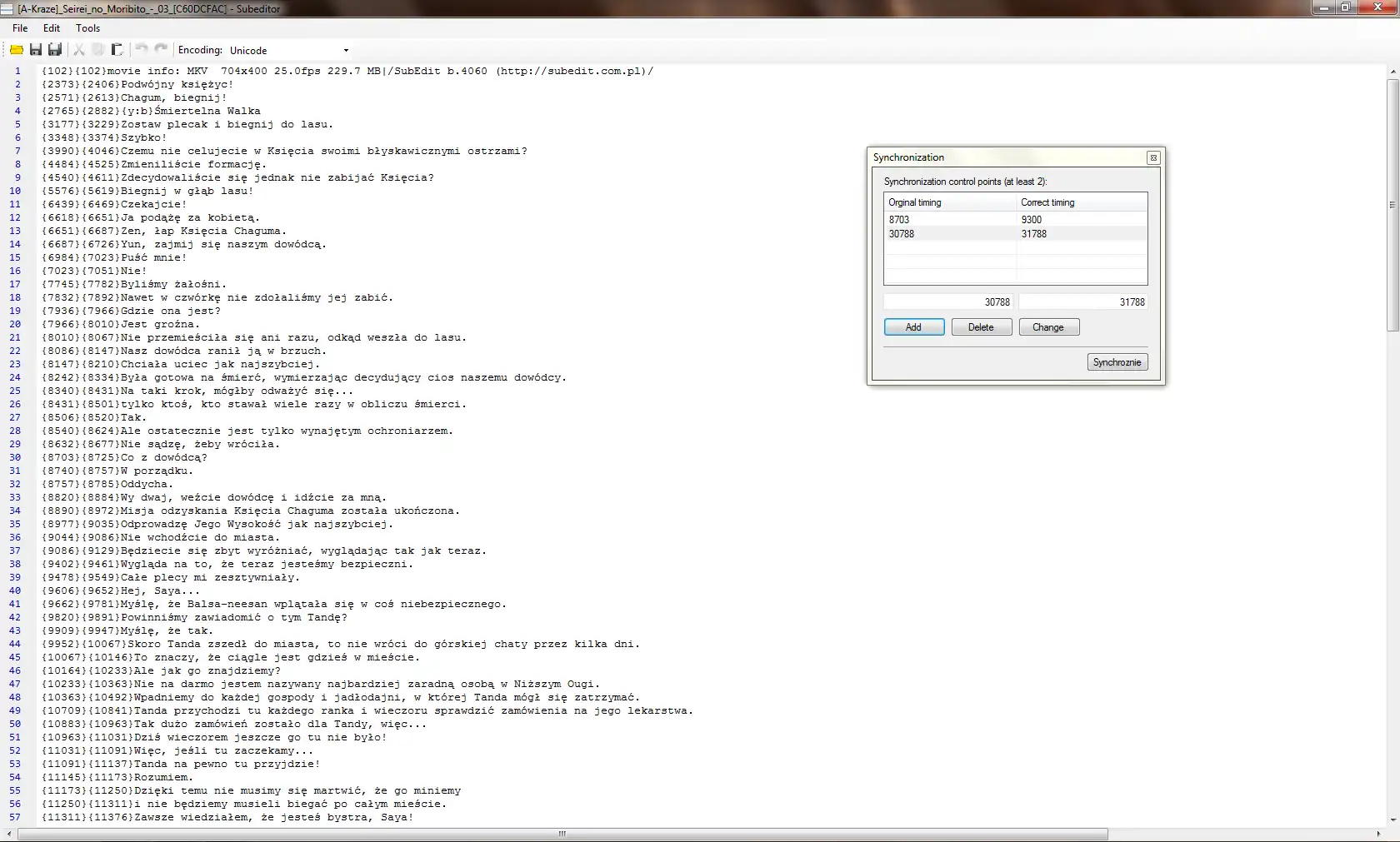Screen dimensions: 1400x842
Task: Select the control point row 30788
Action: 1016,234
